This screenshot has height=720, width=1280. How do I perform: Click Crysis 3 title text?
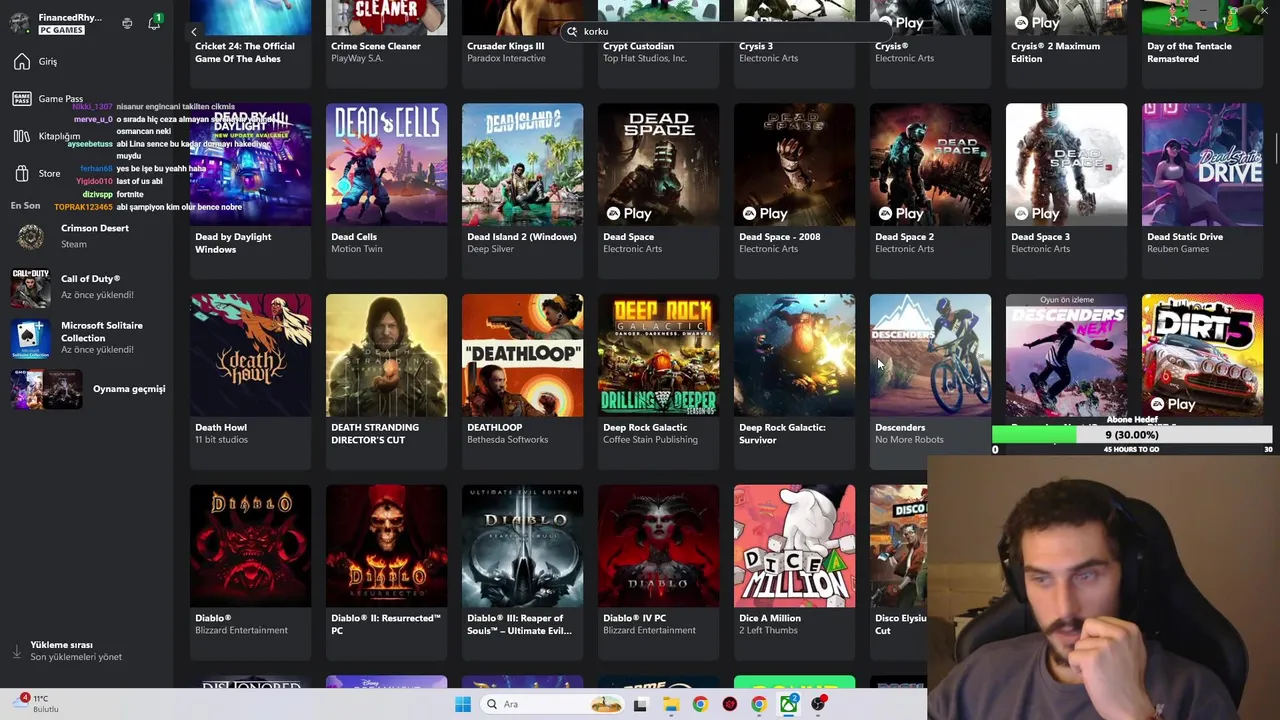[755, 46]
